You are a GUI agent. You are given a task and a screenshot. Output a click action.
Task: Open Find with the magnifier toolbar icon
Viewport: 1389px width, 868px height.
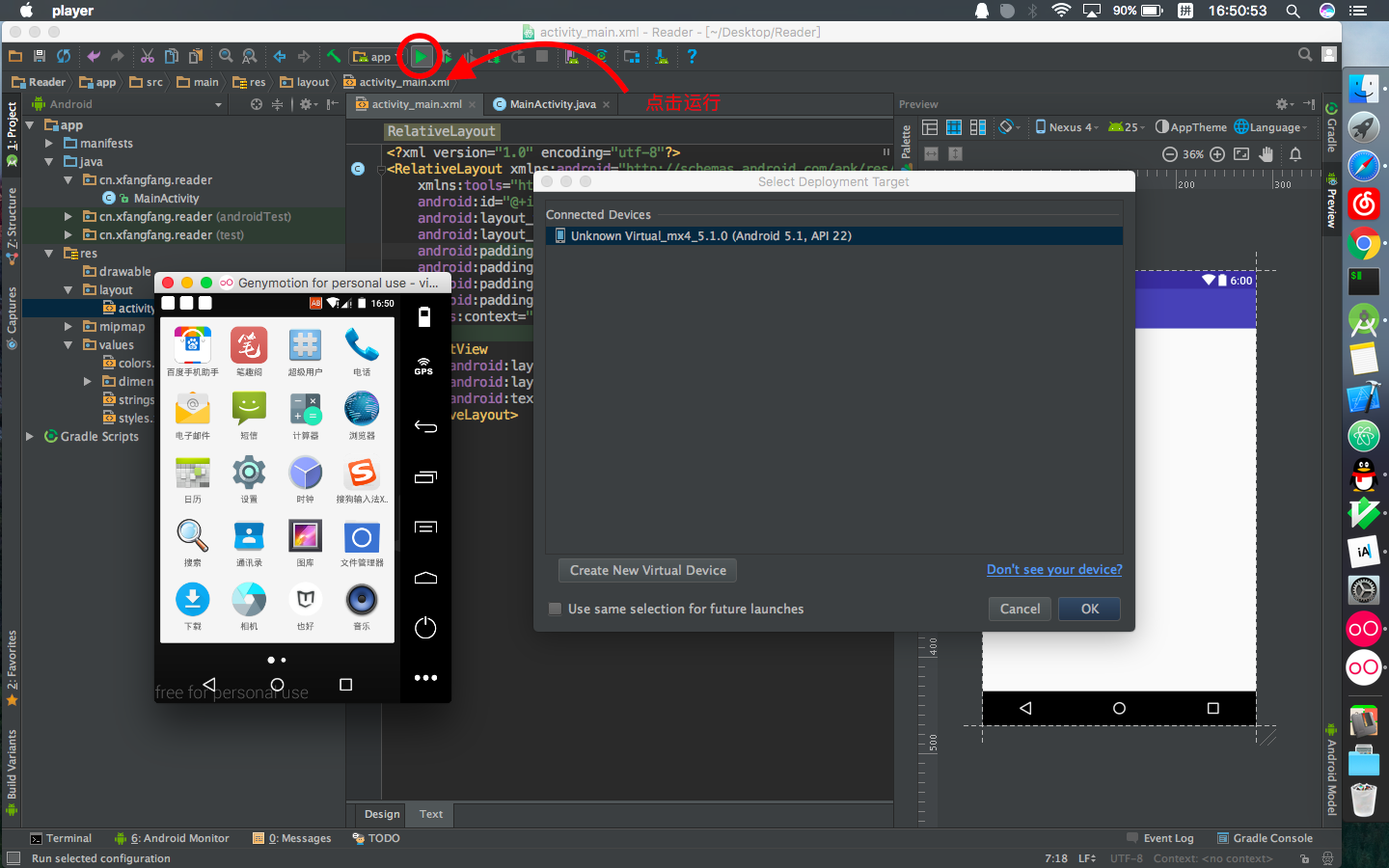[226, 56]
